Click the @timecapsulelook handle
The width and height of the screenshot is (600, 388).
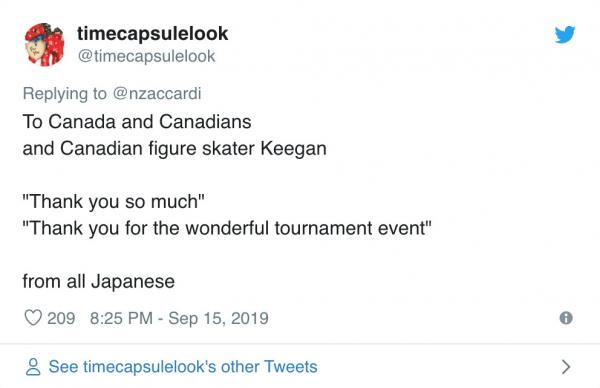[x=147, y=56]
